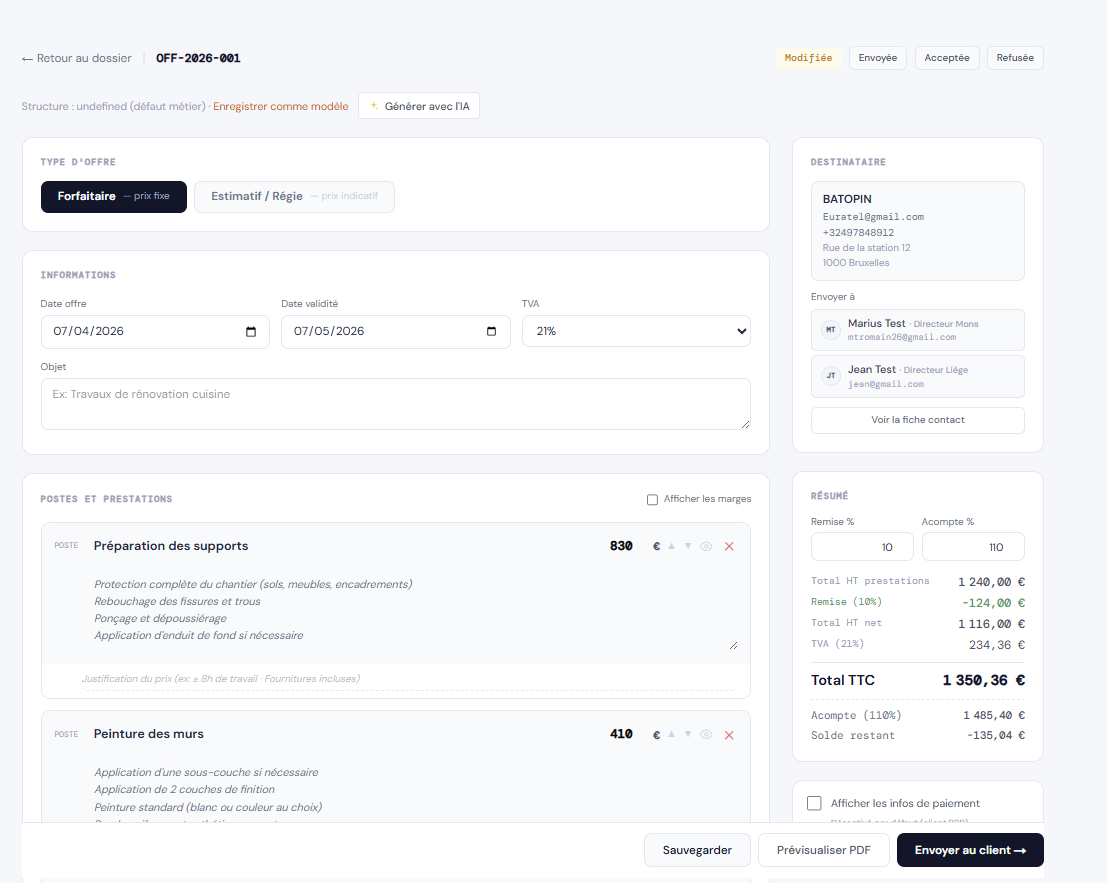Click the Date offre field

tap(155, 332)
